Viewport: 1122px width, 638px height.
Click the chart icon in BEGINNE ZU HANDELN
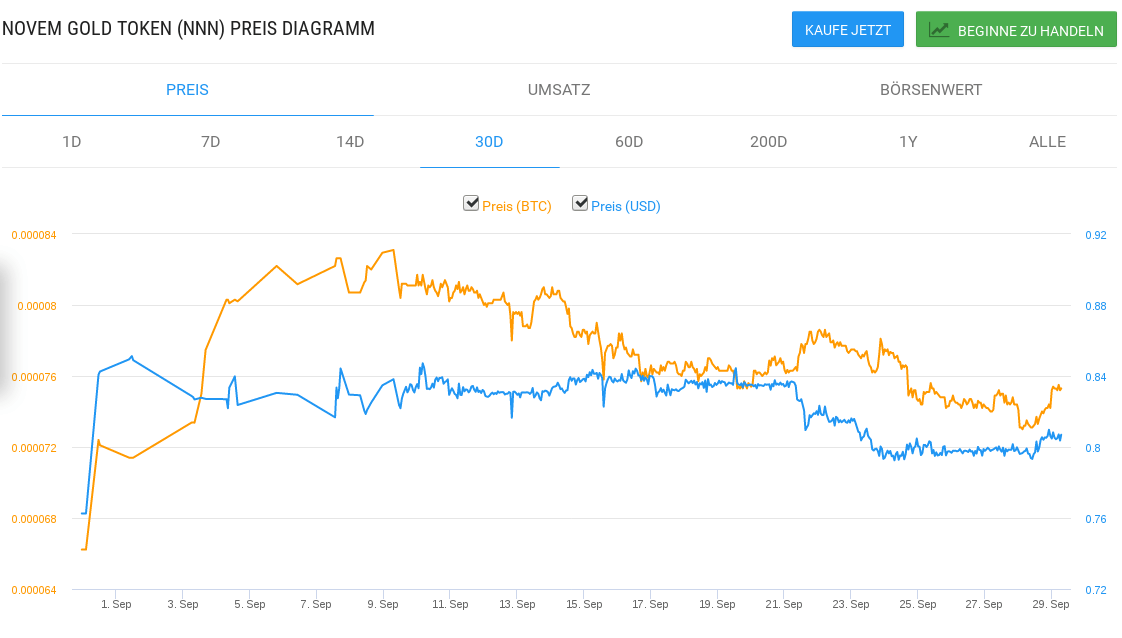click(938, 30)
